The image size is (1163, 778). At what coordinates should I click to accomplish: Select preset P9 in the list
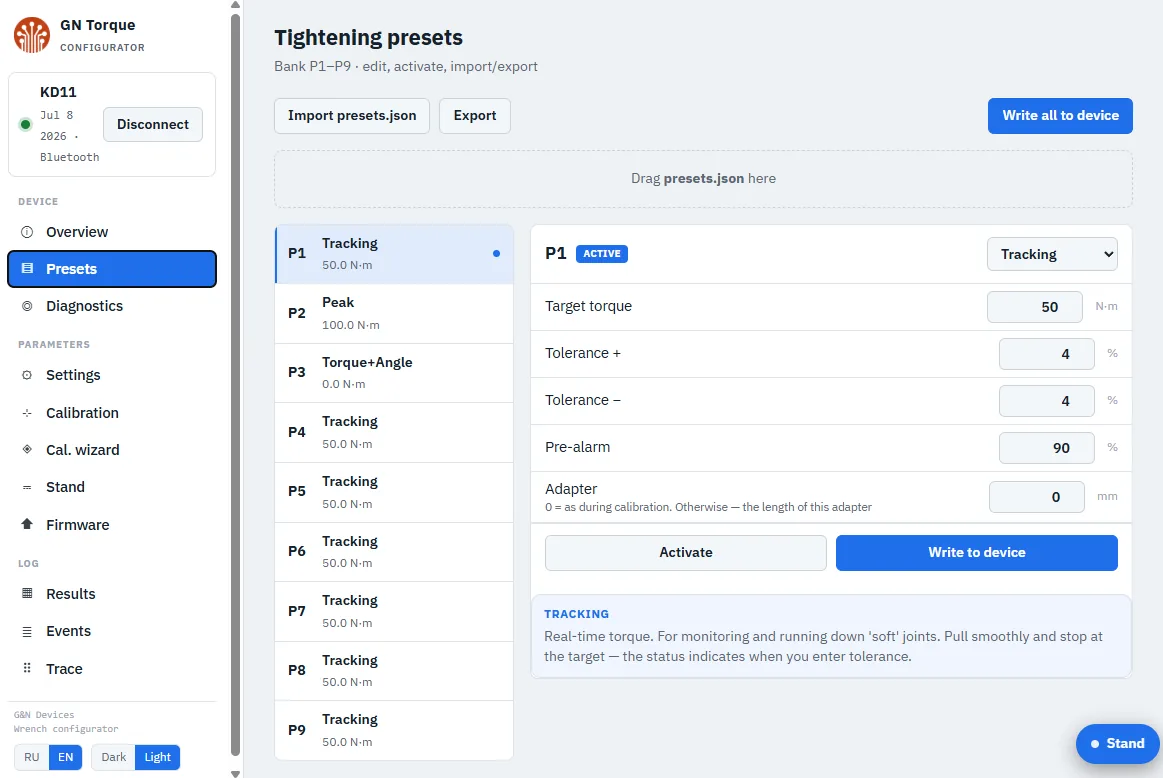point(394,731)
